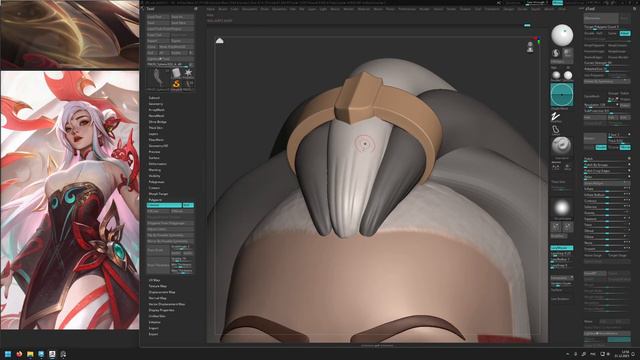Open Windows Start menu
The height and width of the screenshot is (360, 640).
7,354
